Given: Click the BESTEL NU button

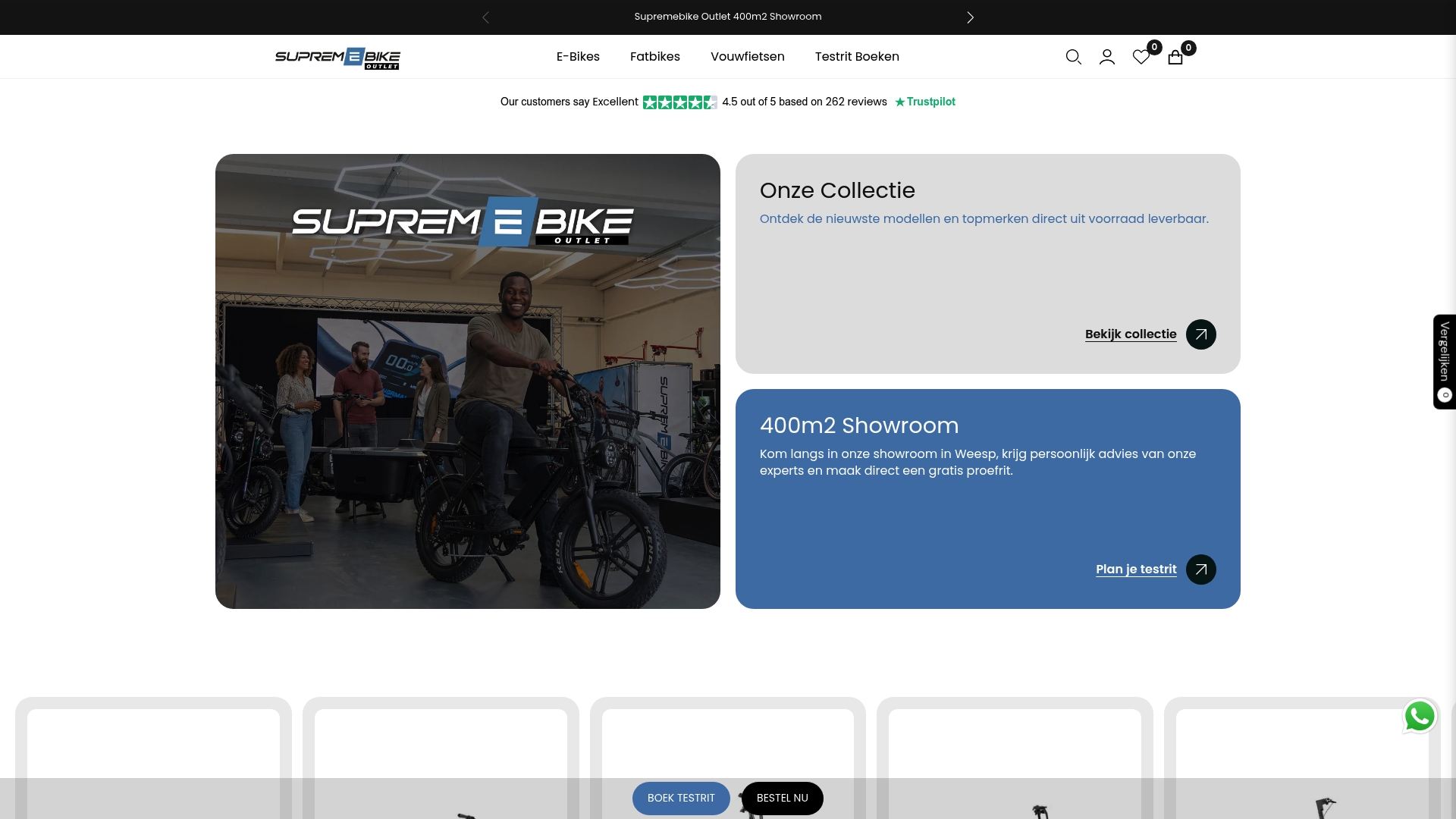Looking at the screenshot, I should [x=783, y=799].
